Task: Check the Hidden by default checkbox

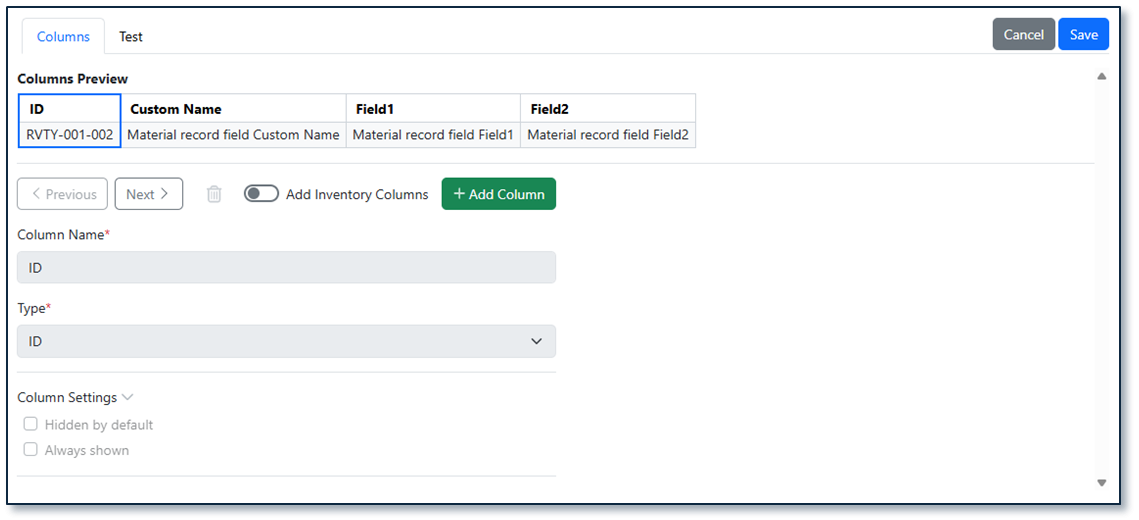Action: pyautogui.click(x=31, y=424)
